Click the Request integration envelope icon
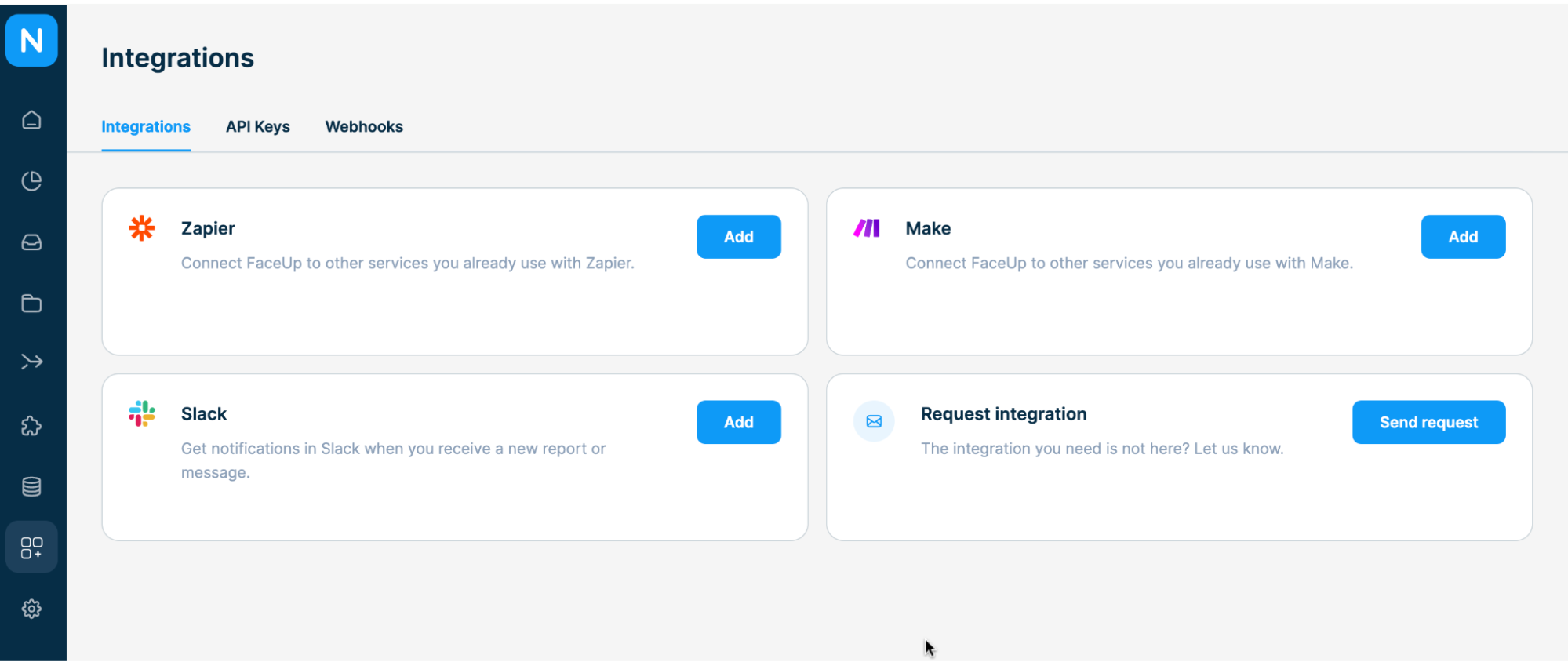 point(874,422)
